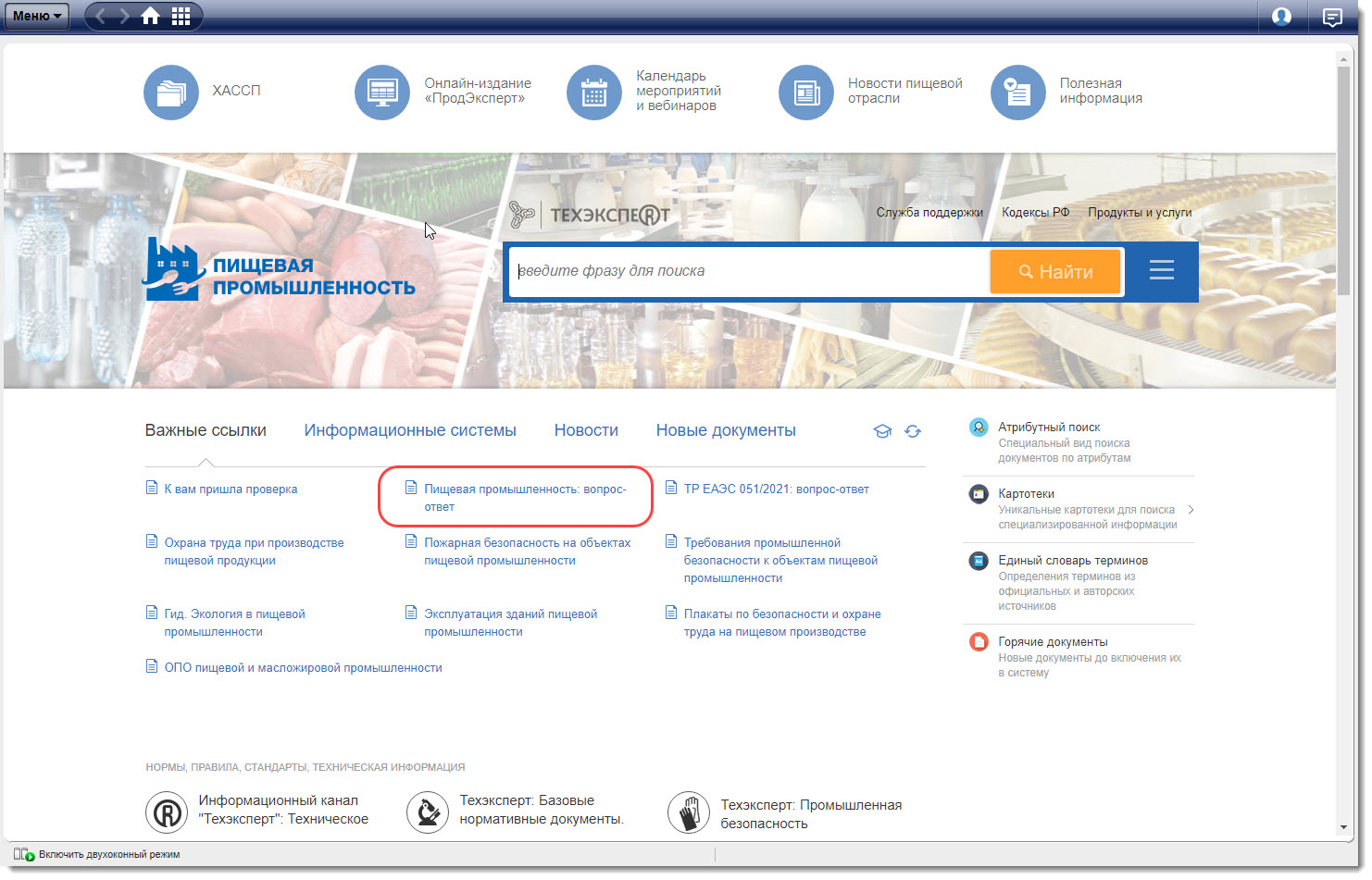
Task: Open Техэксперт Базовые нормативные документы icon
Action: point(428,812)
